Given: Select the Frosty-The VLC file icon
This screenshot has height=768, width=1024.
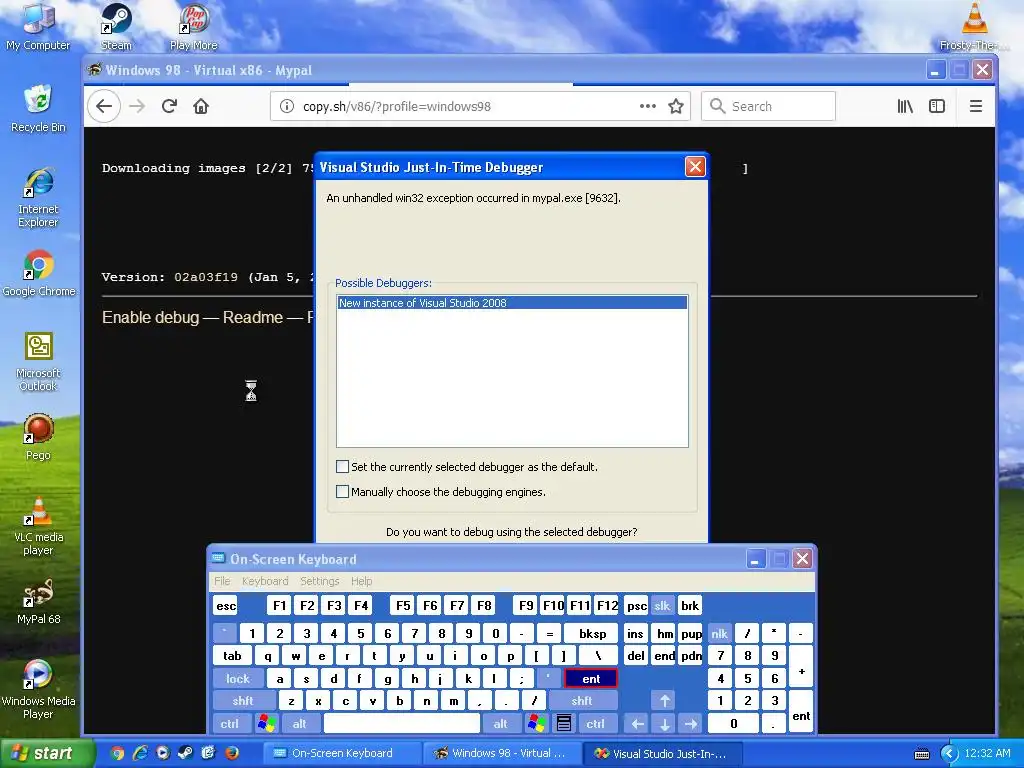Looking at the screenshot, I should coord(974,27).
